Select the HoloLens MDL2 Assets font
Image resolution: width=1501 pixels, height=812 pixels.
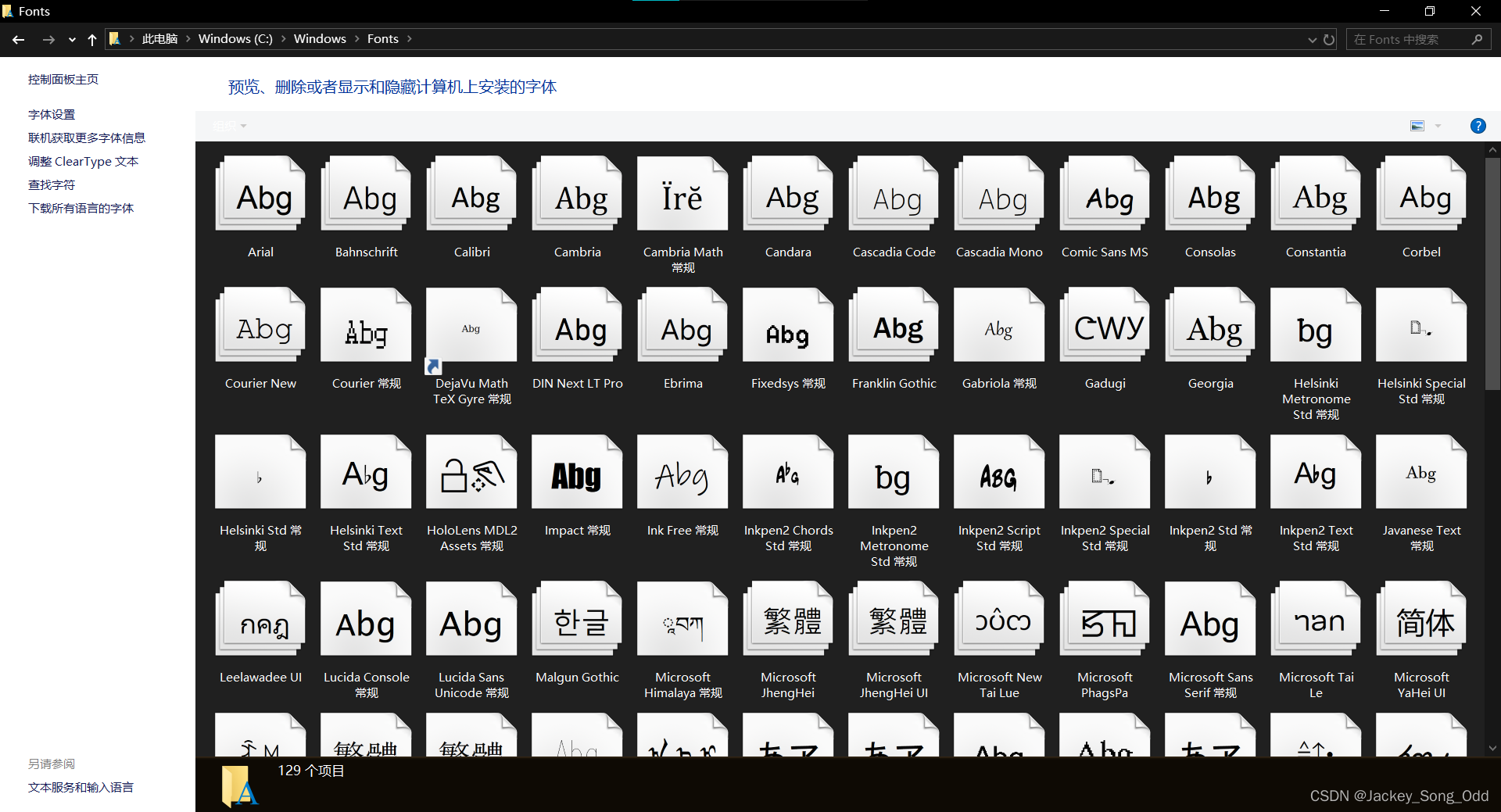click(471, 471)
